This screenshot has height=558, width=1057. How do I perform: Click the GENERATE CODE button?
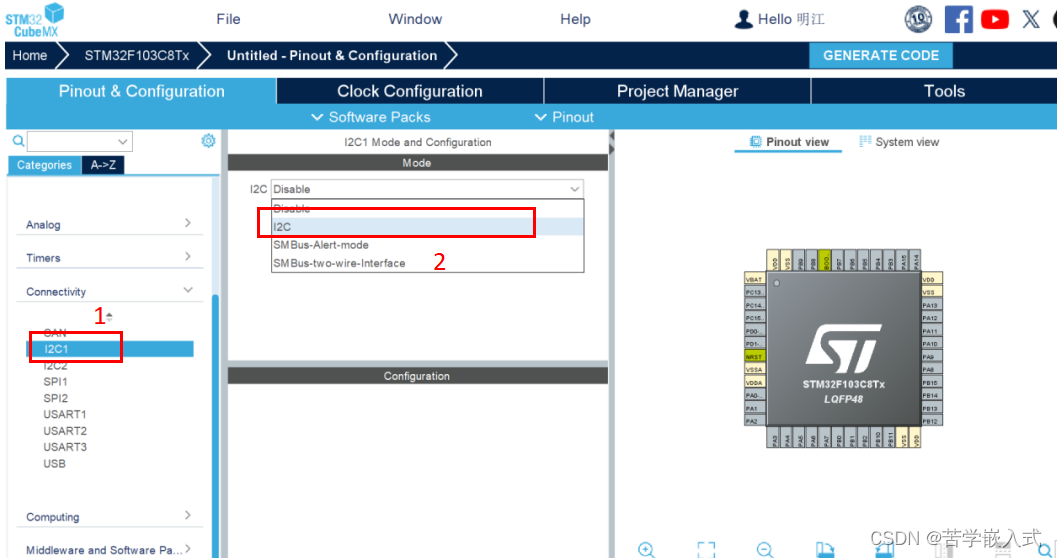[880, 55]
